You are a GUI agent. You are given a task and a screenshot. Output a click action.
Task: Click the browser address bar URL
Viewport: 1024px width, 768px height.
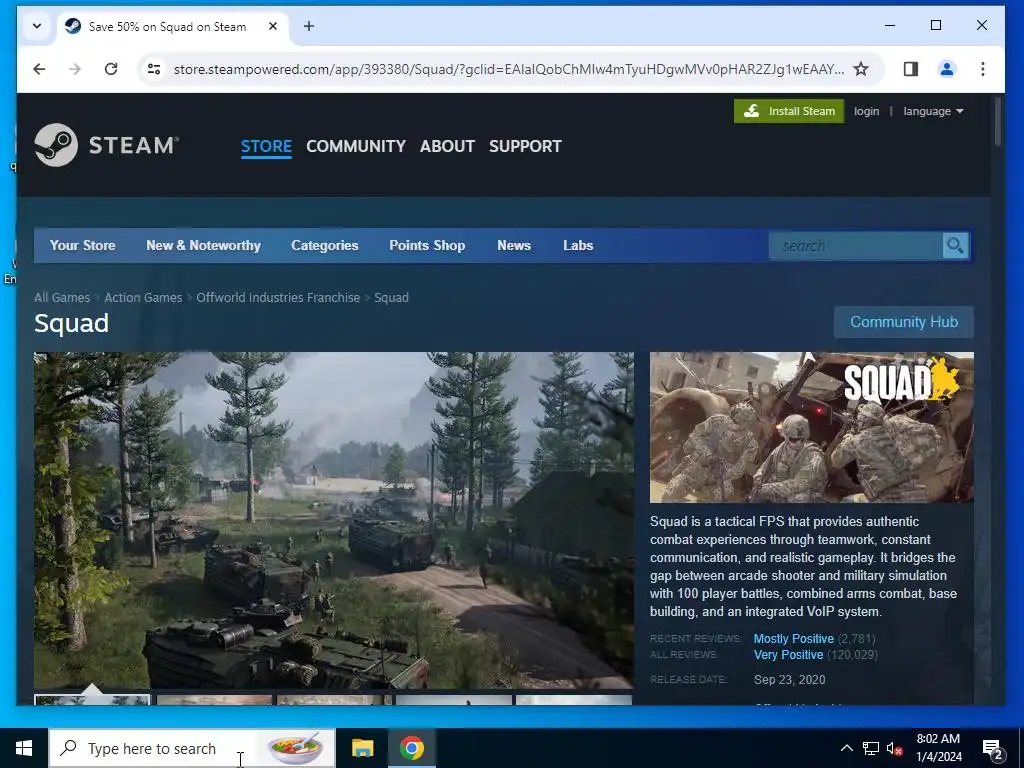click(x=508, y=69)
